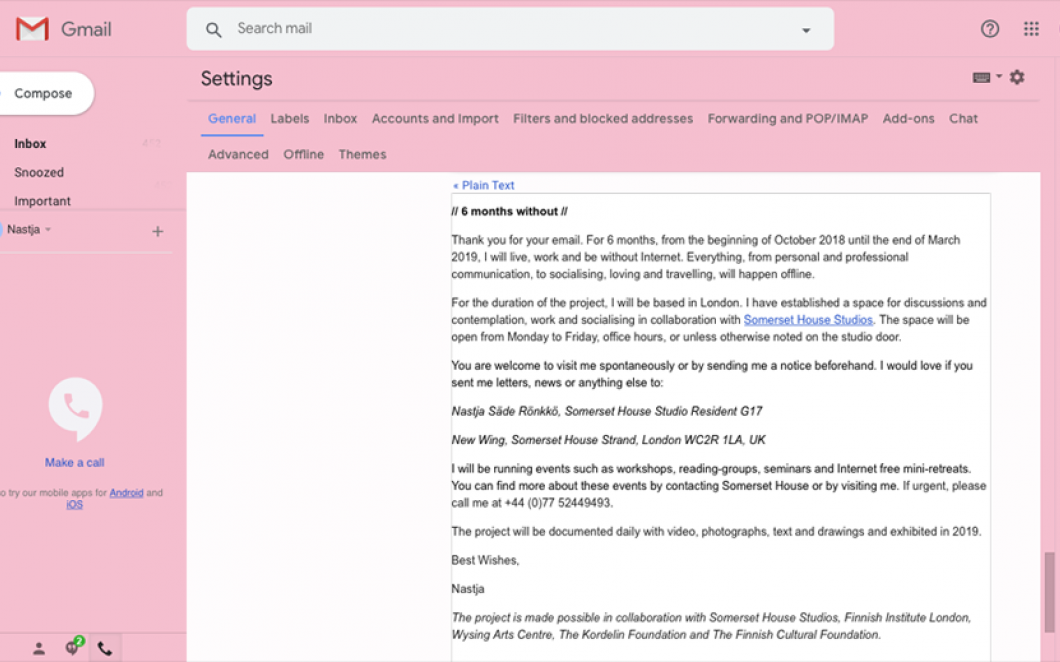The image size is (1060, 662).
Task: Open Filters and blocked addresses tab
Action: pyautogui.click(x=603, y=118)
